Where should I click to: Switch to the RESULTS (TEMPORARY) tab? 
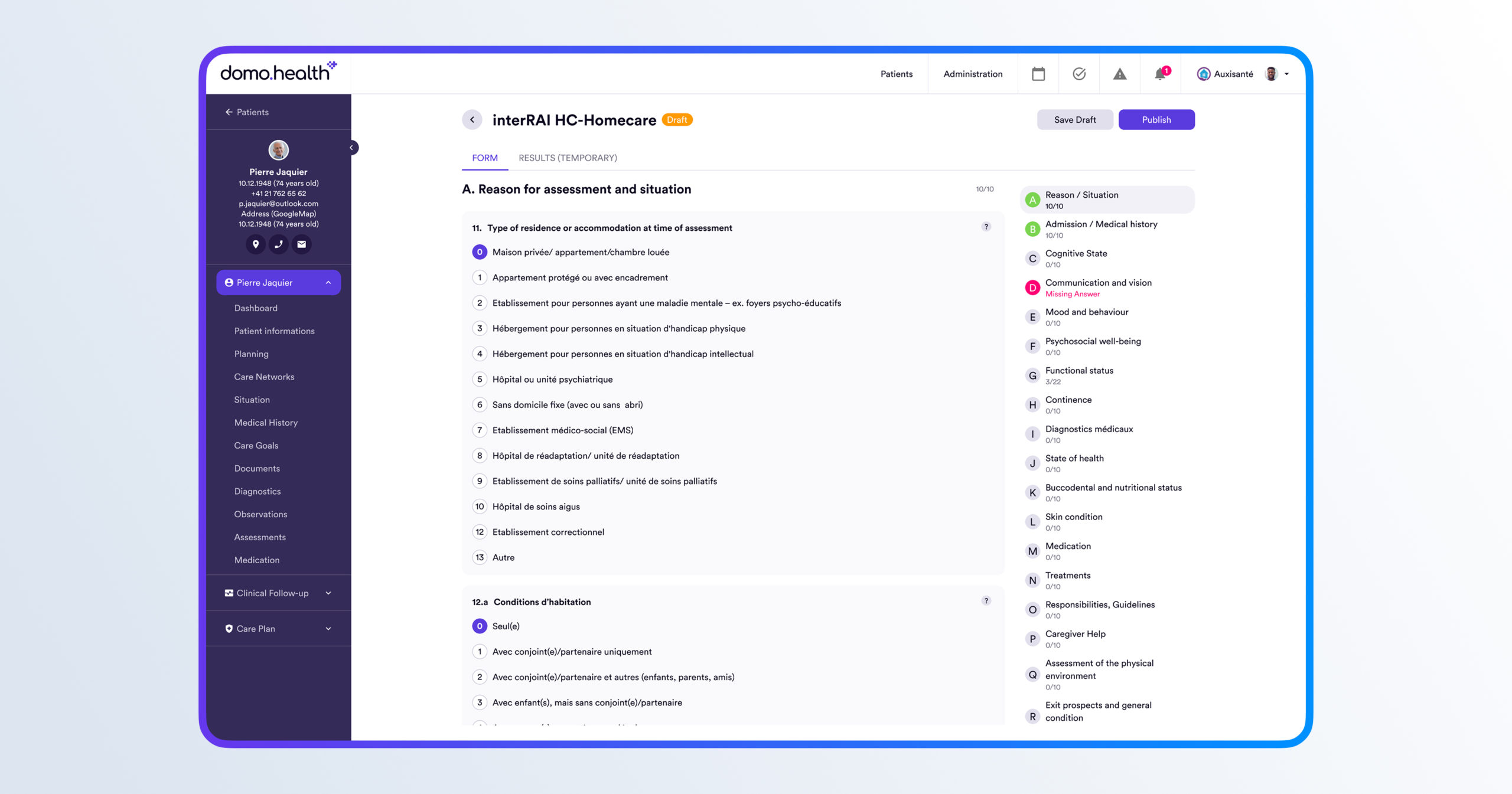[x=567, y=158]
